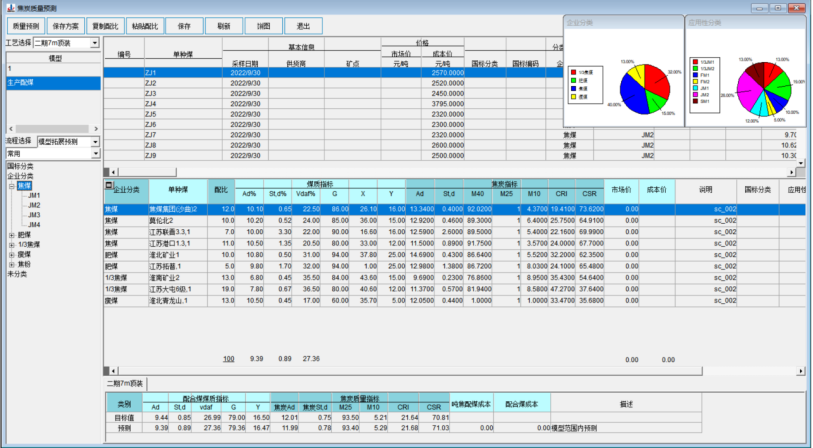Select the 淮南矿业2 blend row
Screen dimensions: 813x448
pos(454,277)
